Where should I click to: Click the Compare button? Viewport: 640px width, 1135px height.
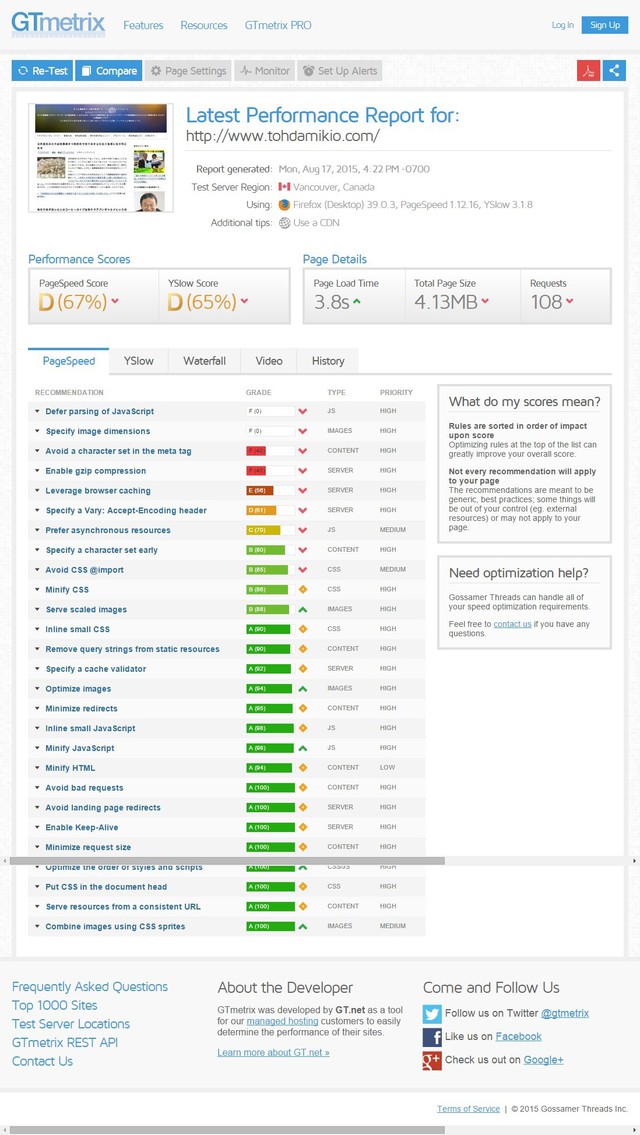click(109, 71)
